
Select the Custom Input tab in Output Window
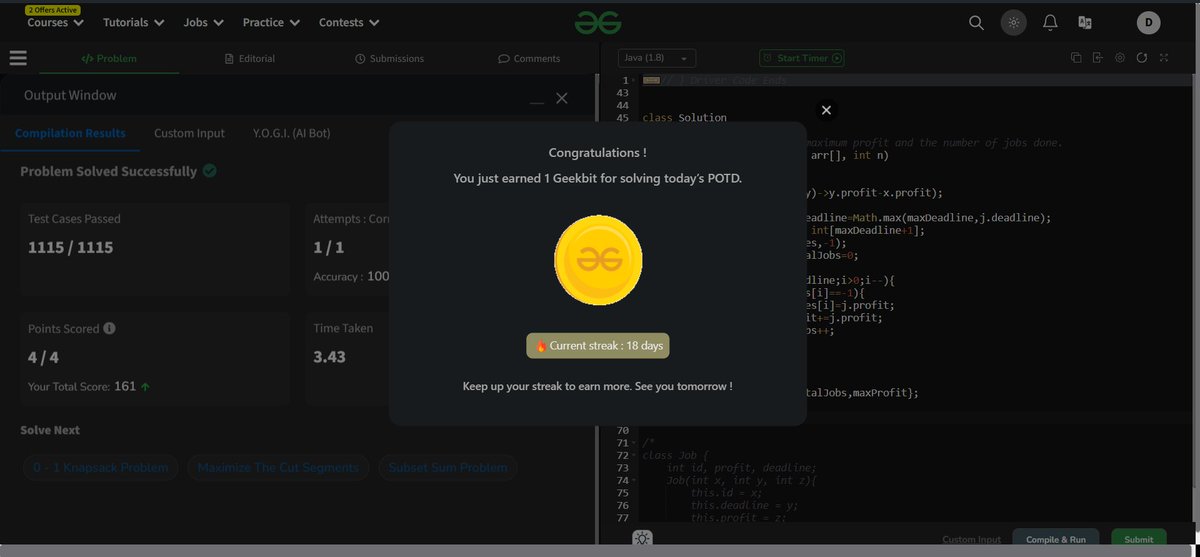pos(189,133)
